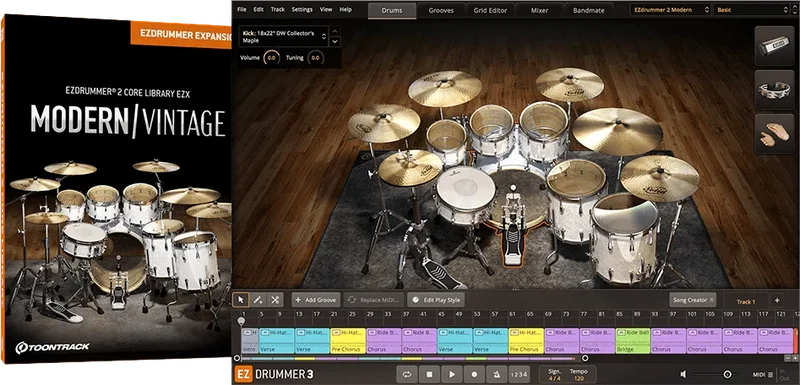Screen dimensions: 800x385
Task: Click the Toontrack logo on box art
Action: [52, 347]
